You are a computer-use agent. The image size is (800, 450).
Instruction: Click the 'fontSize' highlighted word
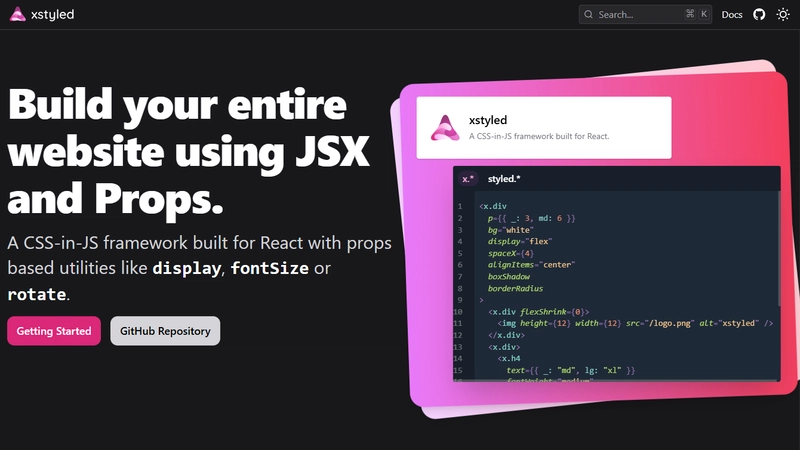269,268
